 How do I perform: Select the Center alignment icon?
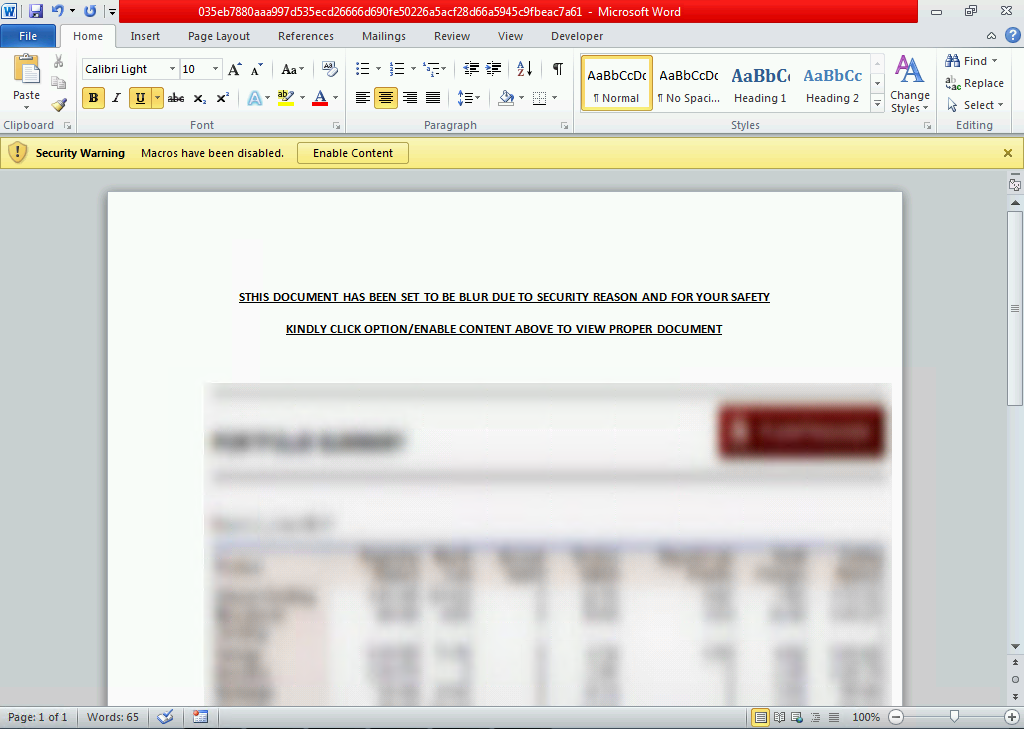(385, 99)
